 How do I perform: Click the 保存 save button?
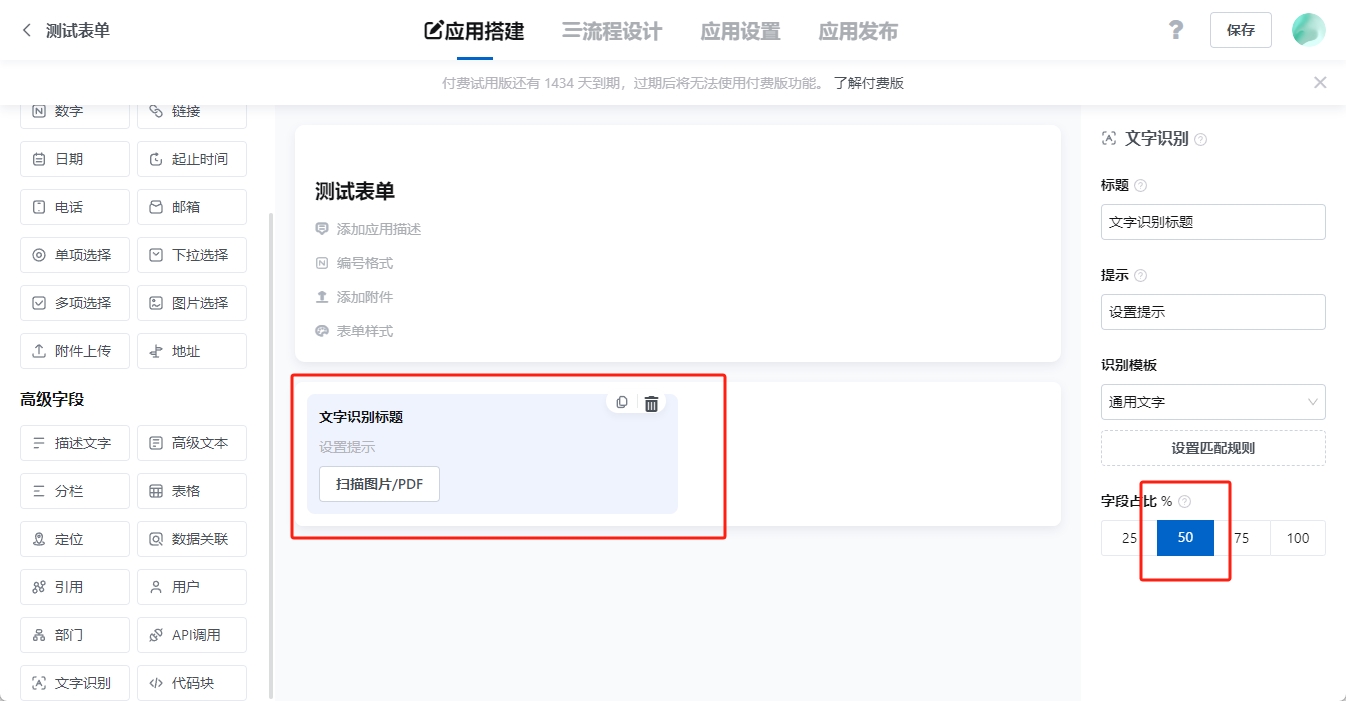pyautogui.click(x=1240, y=30)
